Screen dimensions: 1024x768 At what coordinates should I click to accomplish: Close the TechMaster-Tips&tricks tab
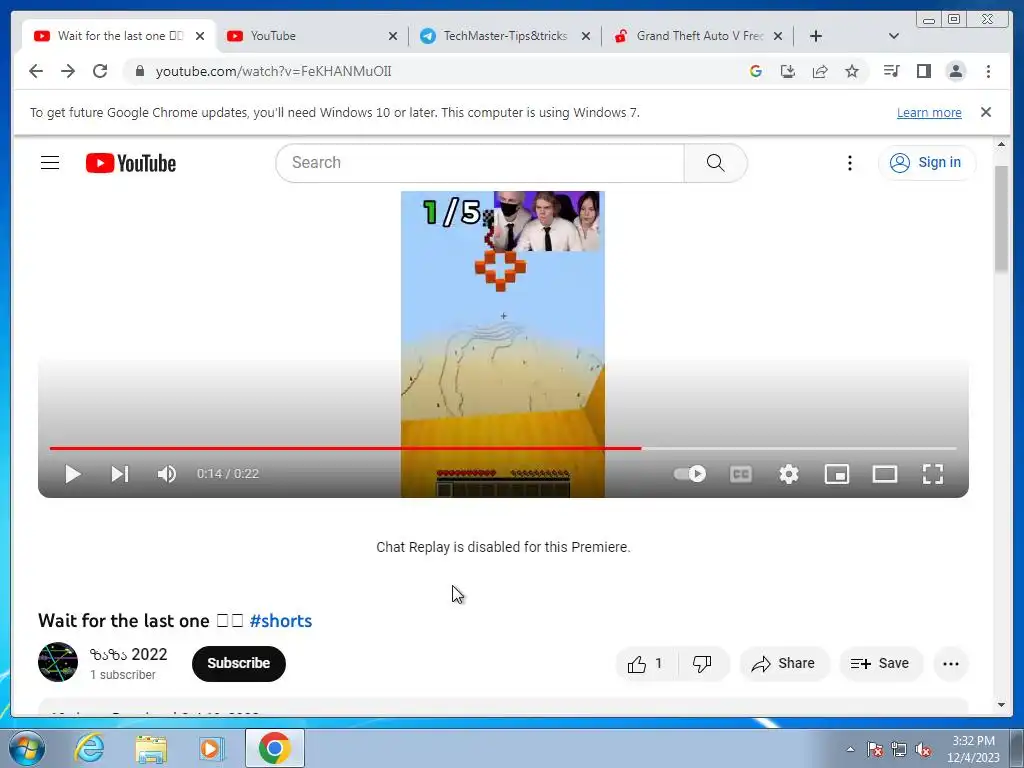coord(586,36)
